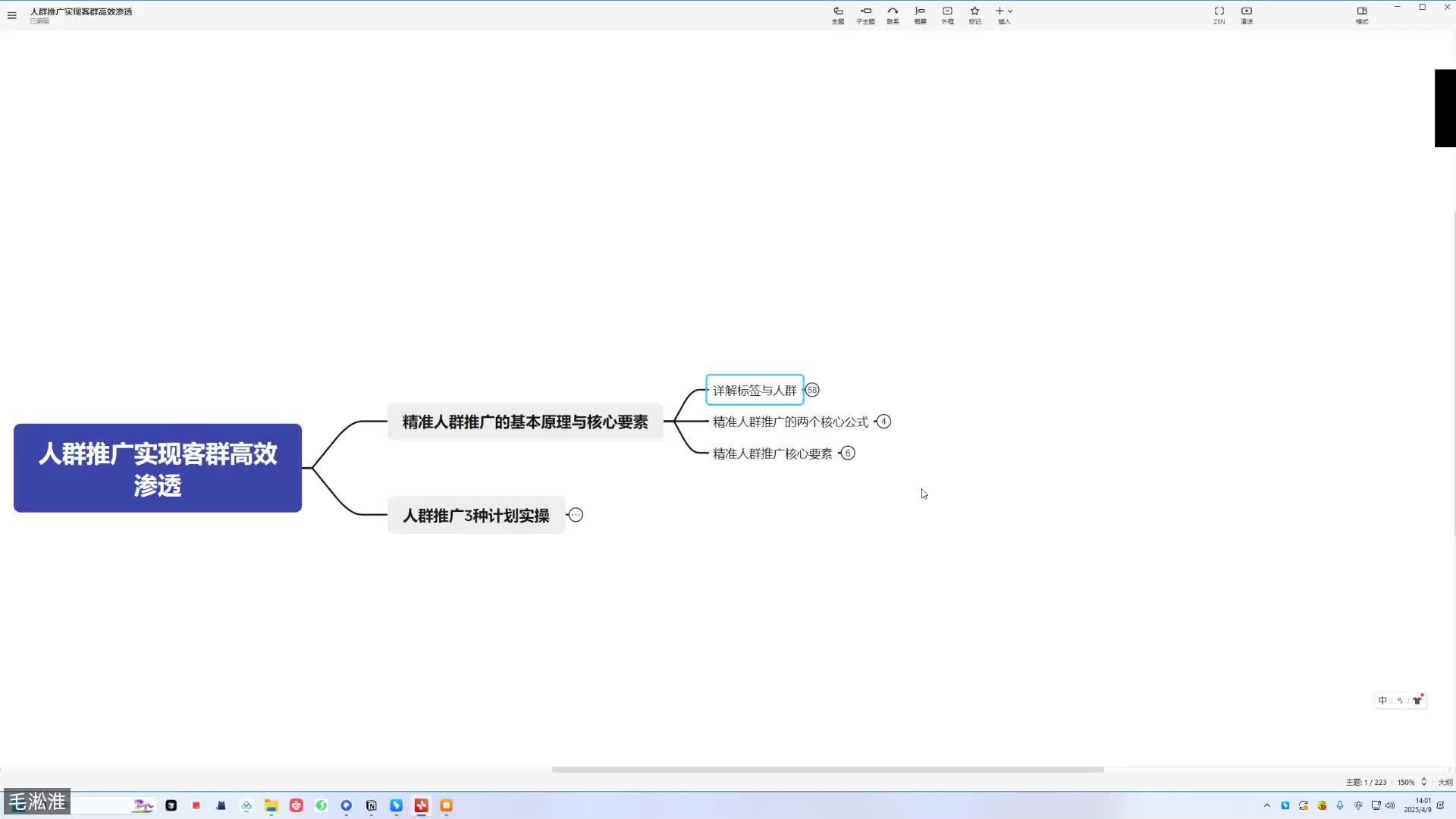
Task: Add a Boundary (外框) from toolbar
Action: (x=947, y=14)
